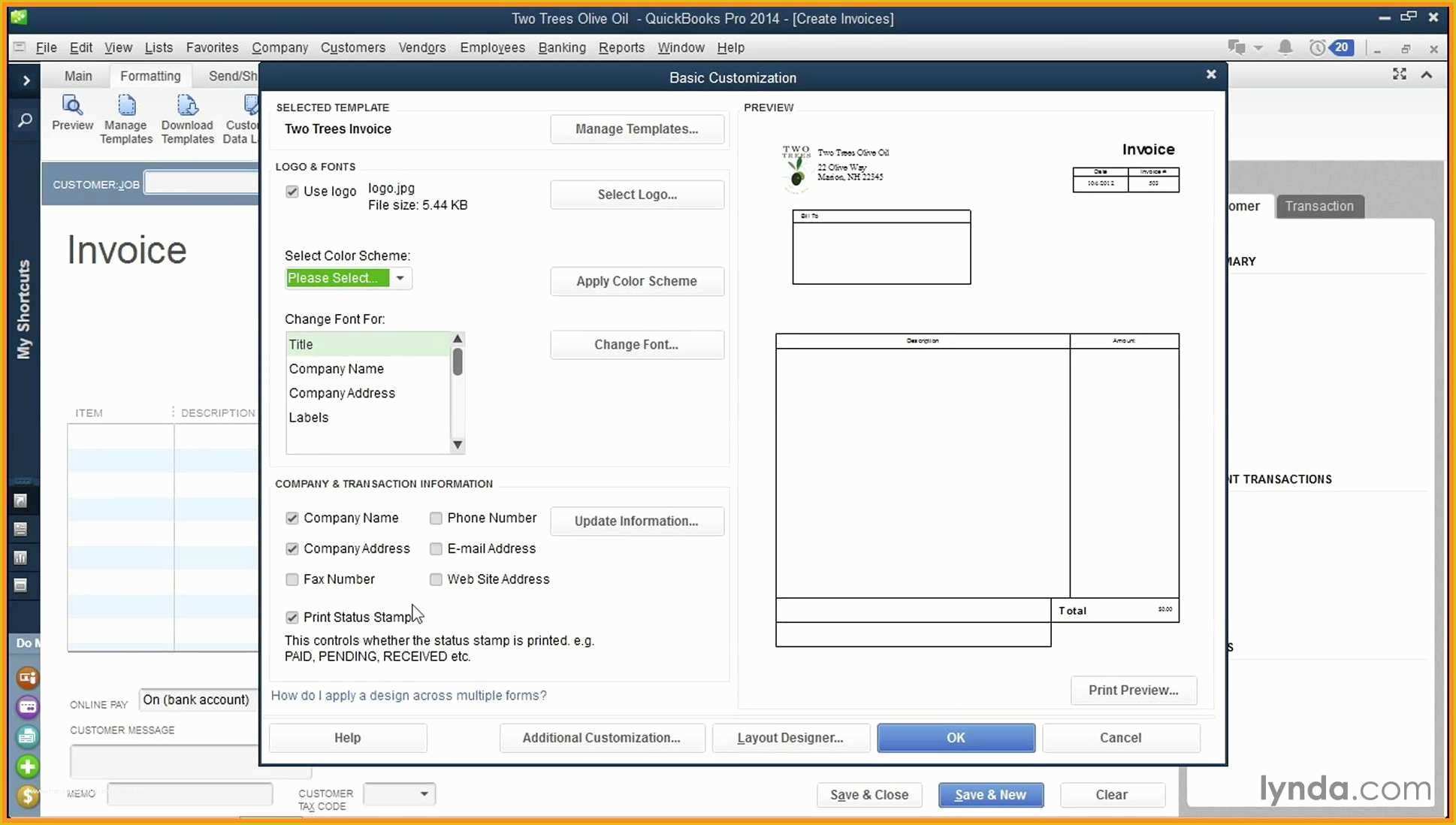The width and height of the screenshot is (1456, 825).
Task: Click the How do I apply design link
Action: click(408, 695)
